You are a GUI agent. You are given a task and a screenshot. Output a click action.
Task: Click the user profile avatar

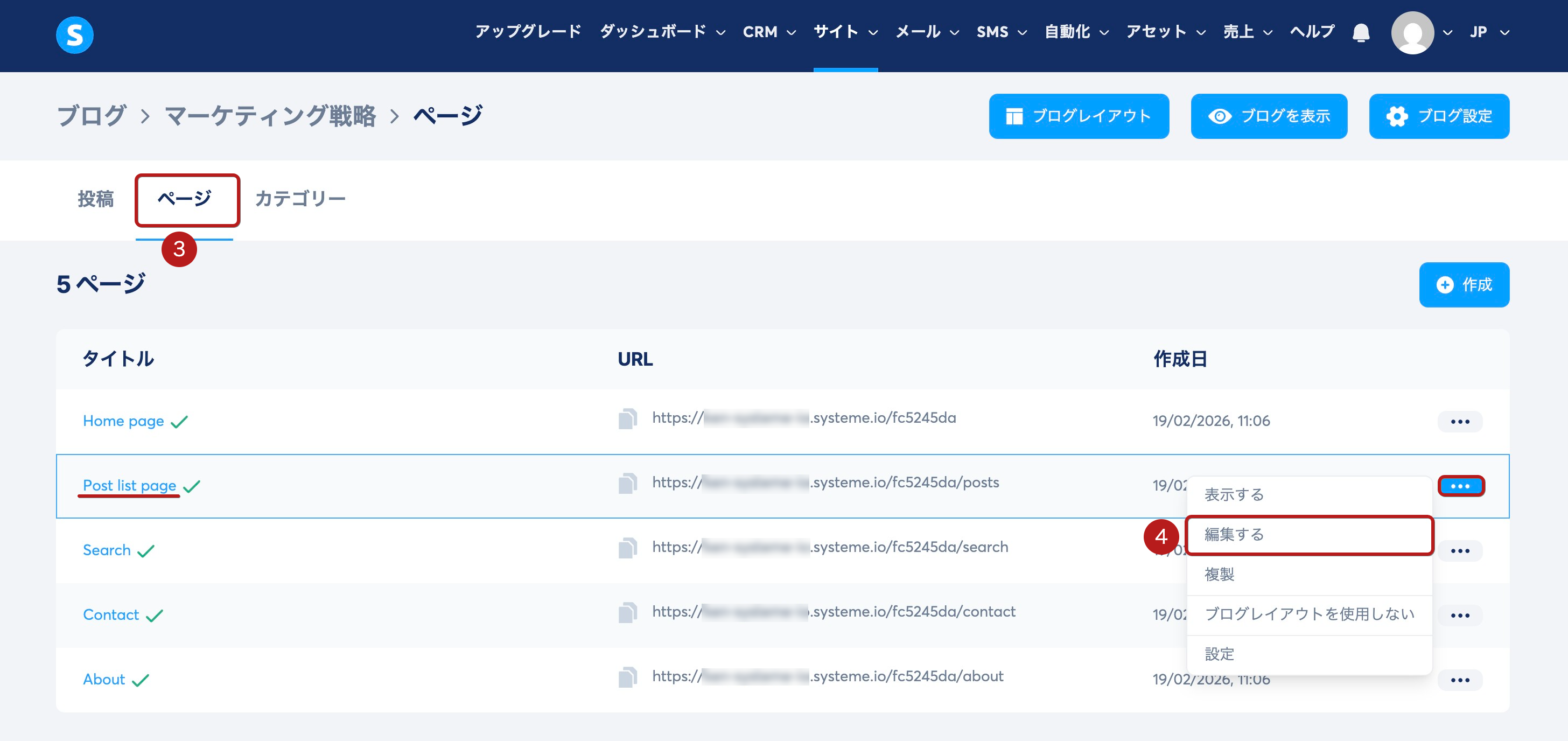tap(1411, 32)
